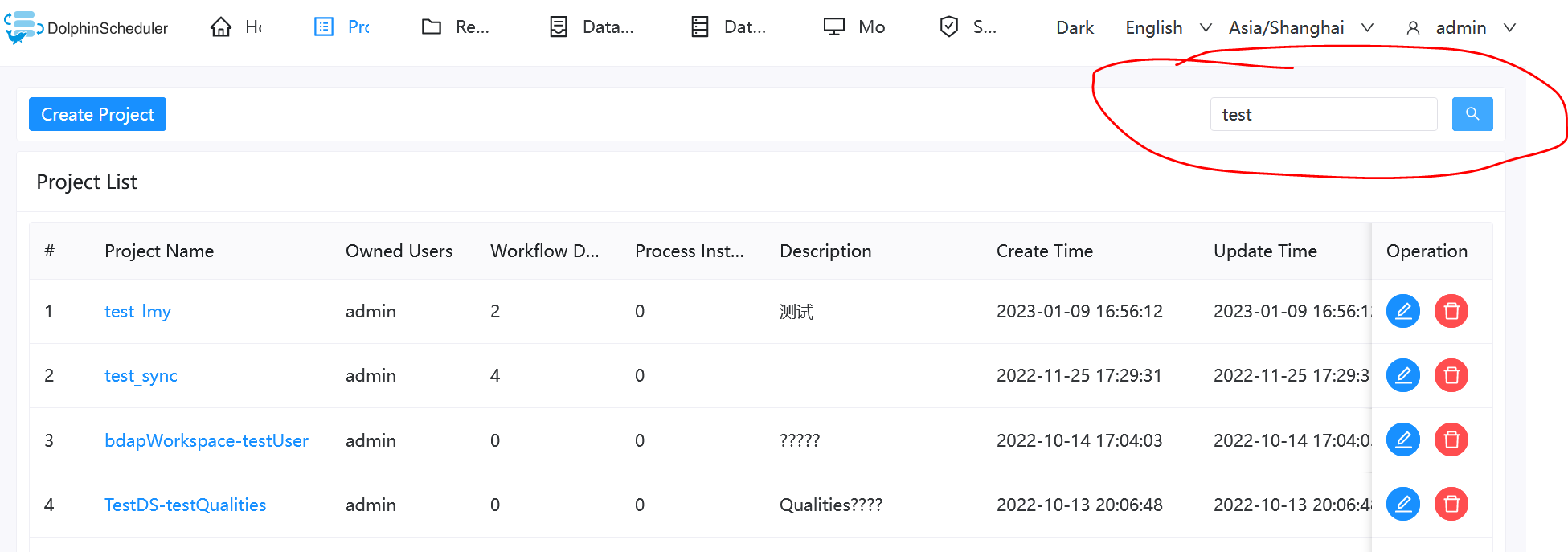This screenshot has width=1568, height=552.
Task: Click the DolphinScheduler logo
Action: (x=87, y=27)
